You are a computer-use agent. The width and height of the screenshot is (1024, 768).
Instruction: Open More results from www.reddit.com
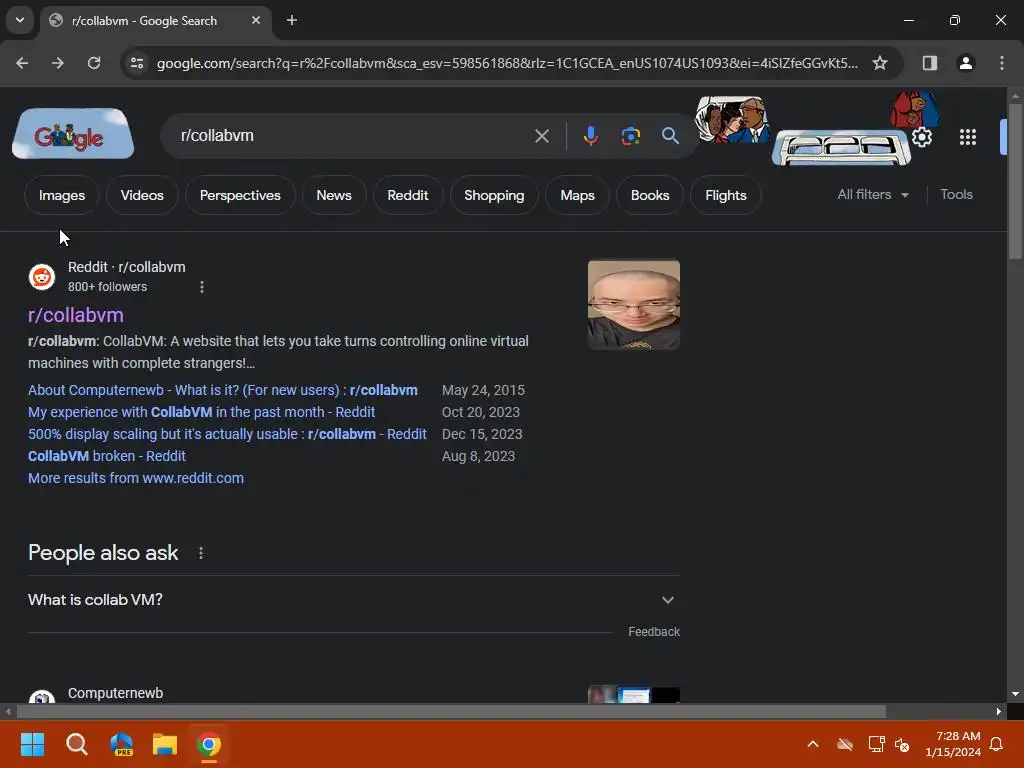pos(136,478)
